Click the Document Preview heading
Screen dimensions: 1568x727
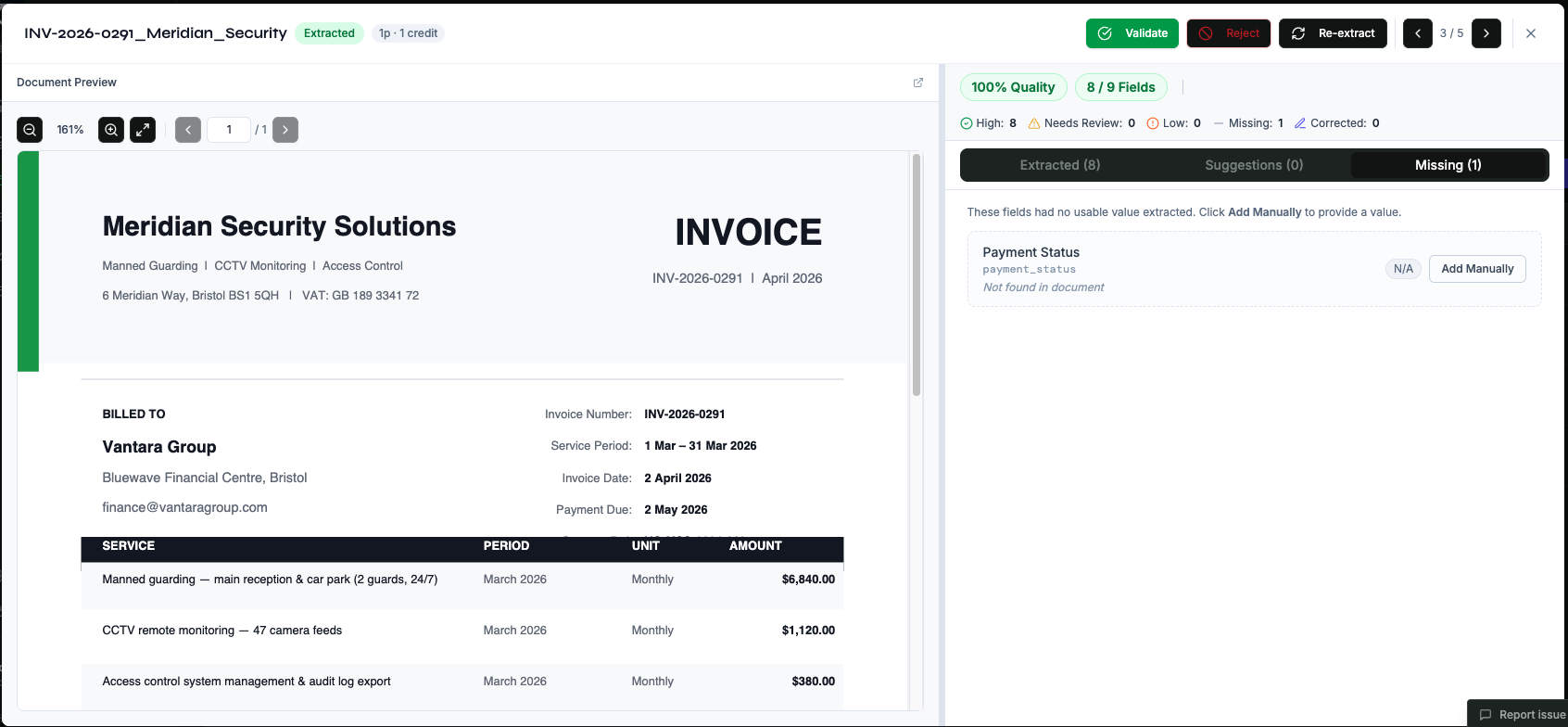[x=67, y=83]
